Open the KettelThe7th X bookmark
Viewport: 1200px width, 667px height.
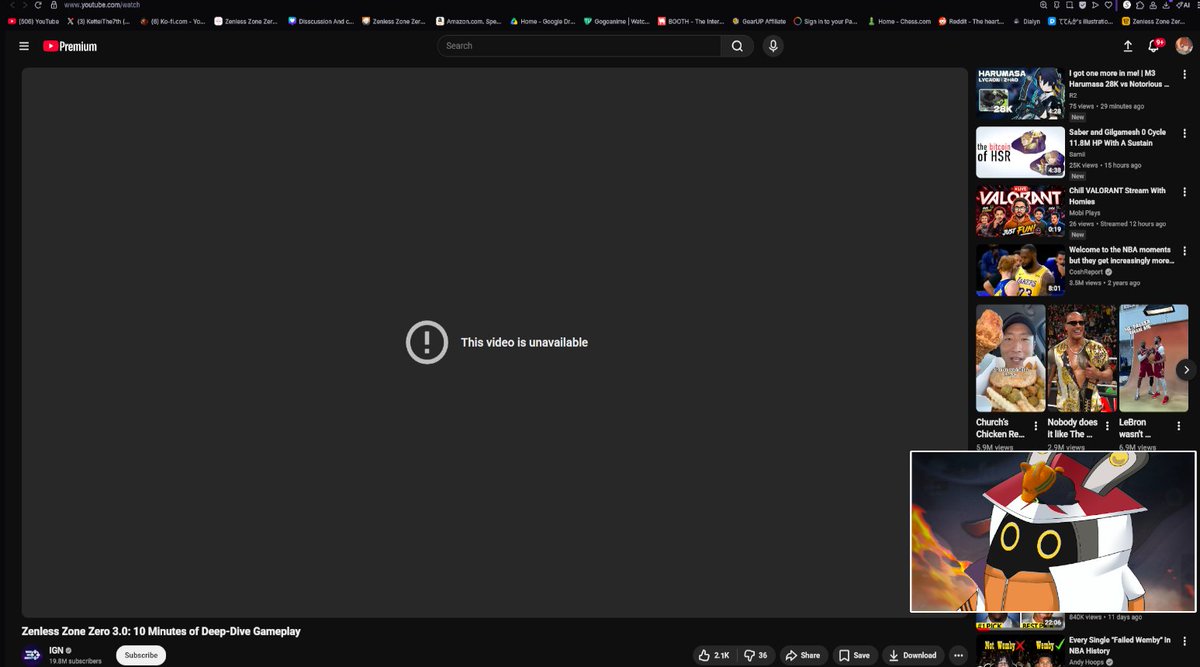[97, 21]
